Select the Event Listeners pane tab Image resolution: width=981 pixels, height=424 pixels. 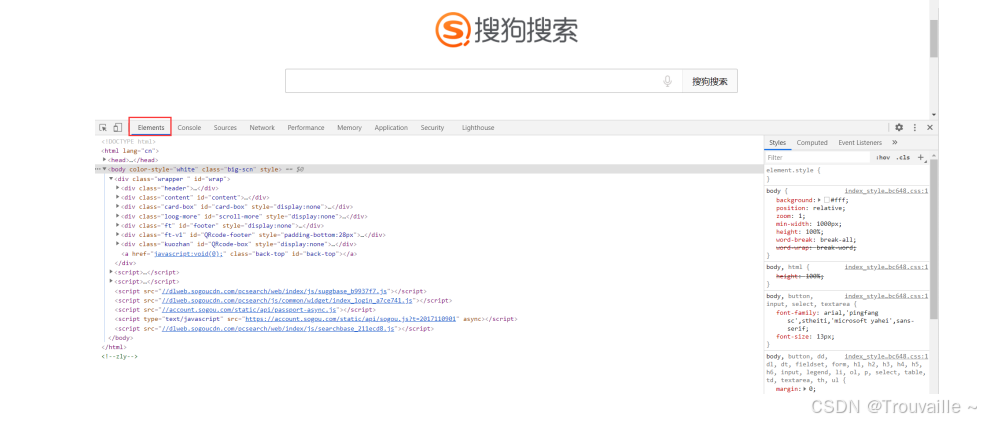pos(860,143)
